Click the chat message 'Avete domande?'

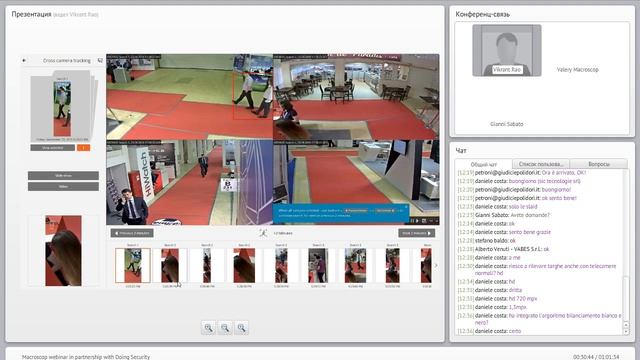530,215
